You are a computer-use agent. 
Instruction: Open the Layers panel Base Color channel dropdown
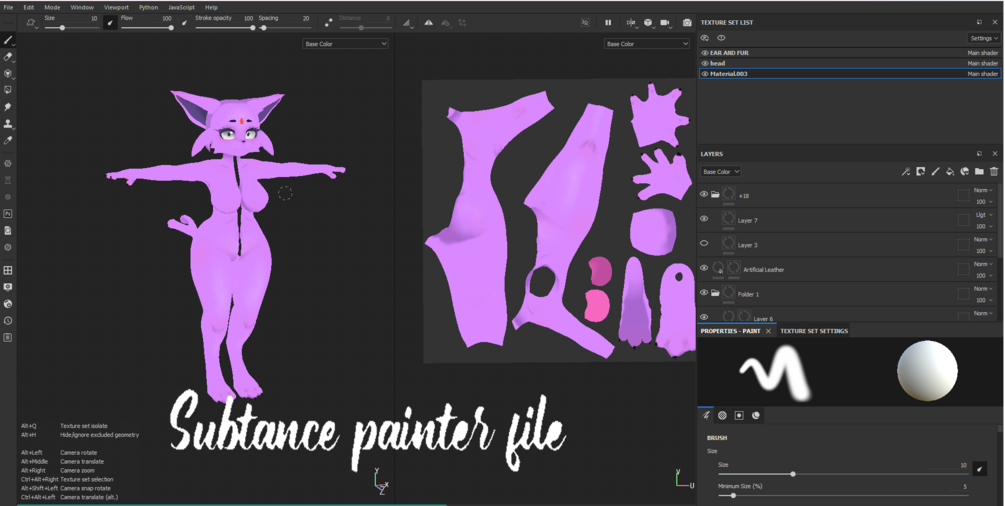pyautogui.click(x=720, y=171)
